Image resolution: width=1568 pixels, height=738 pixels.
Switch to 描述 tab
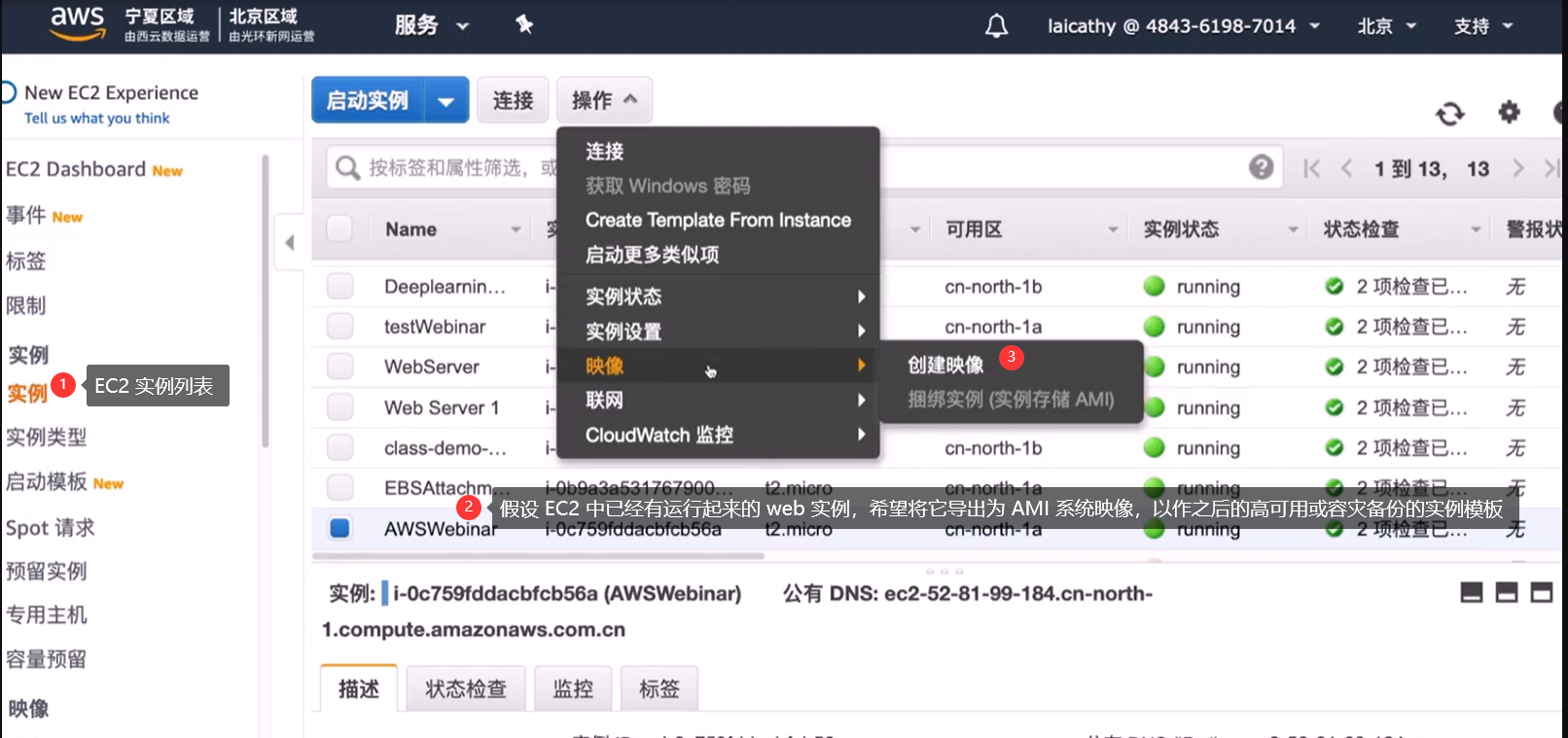(359, 688)
